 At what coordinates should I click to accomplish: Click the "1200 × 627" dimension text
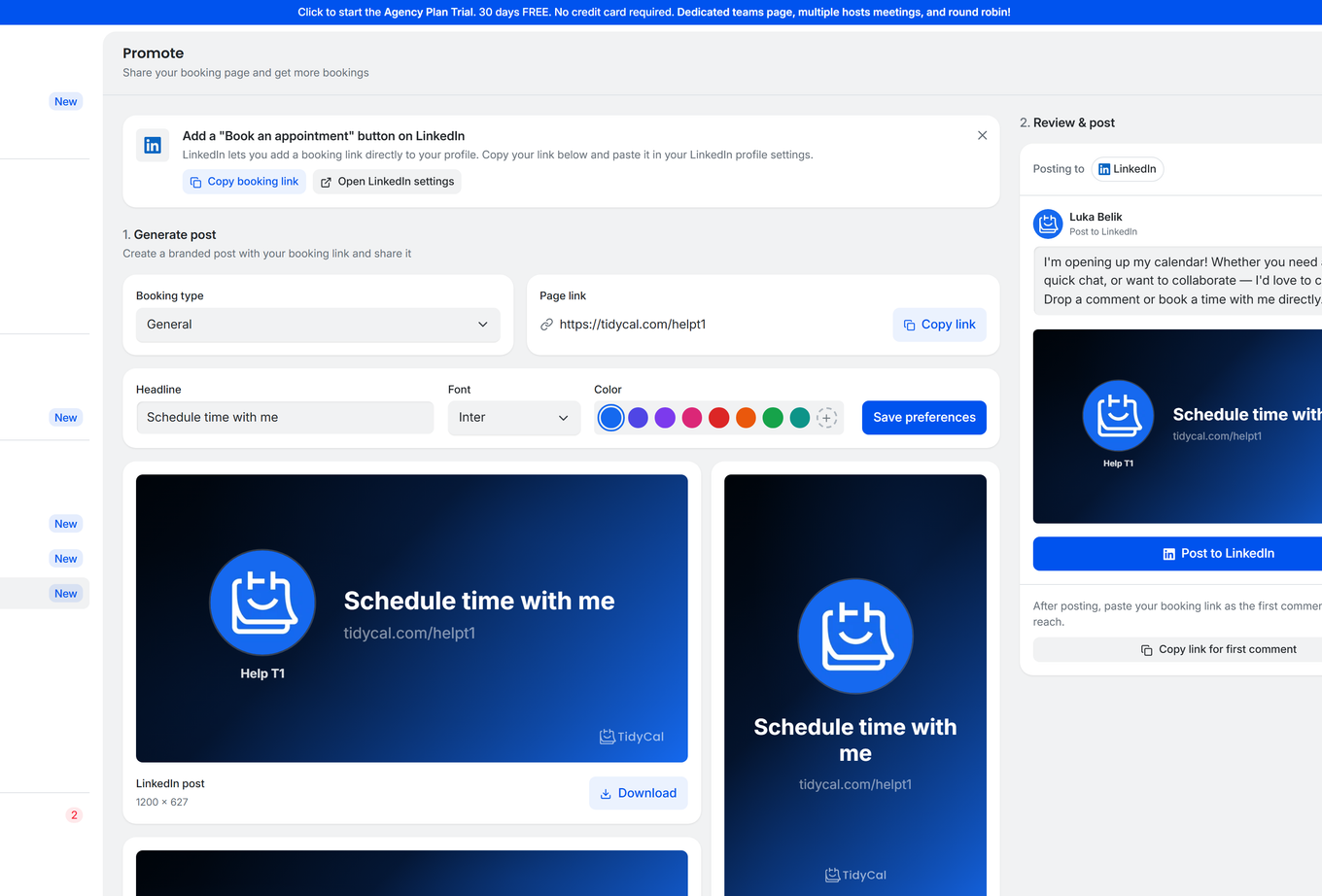(162, 803)
